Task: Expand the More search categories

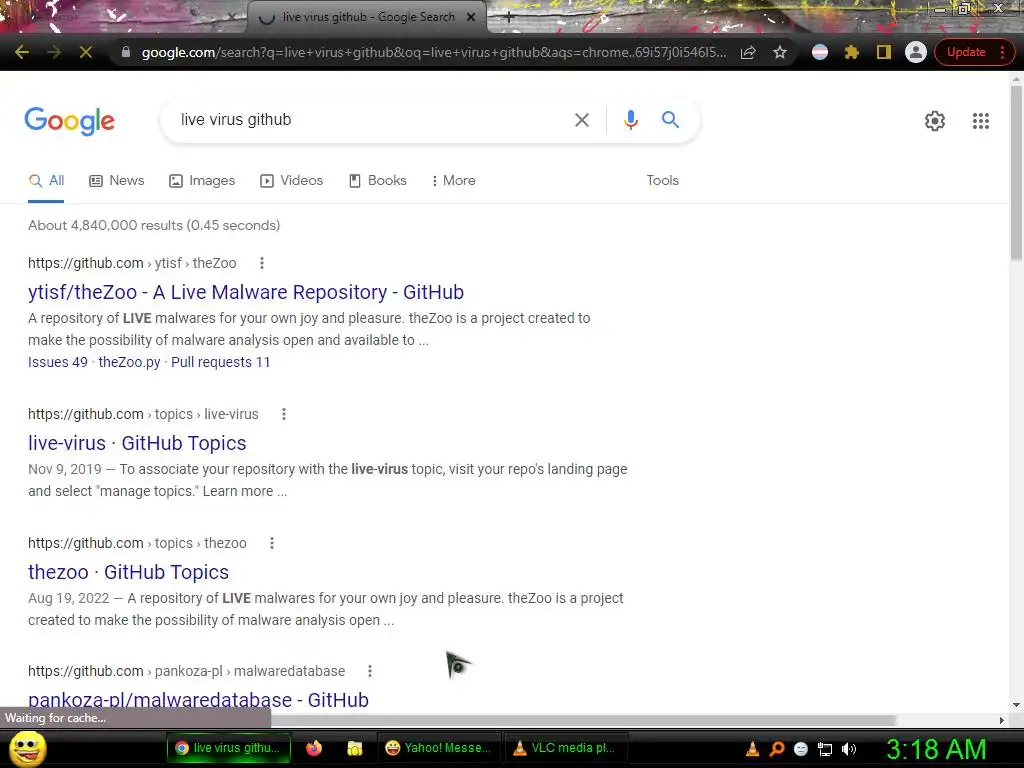Action: [x=453, y=181]
